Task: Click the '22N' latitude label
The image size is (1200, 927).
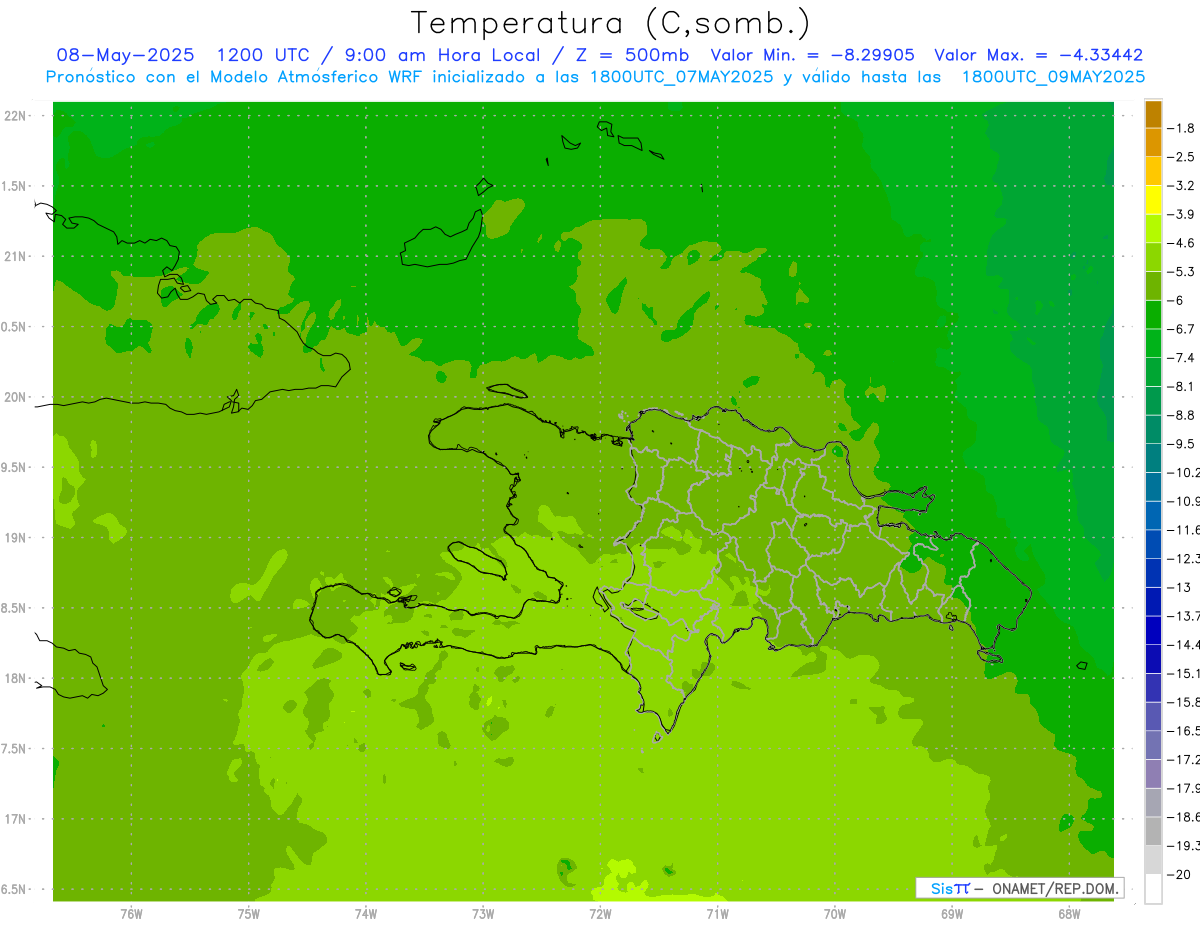Action: tap(15, 115)
